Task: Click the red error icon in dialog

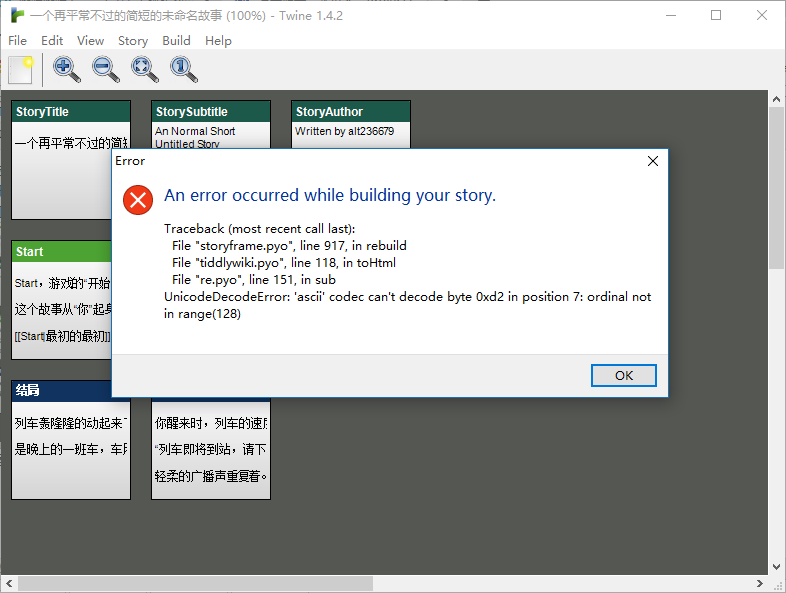Action: (138, 200)
